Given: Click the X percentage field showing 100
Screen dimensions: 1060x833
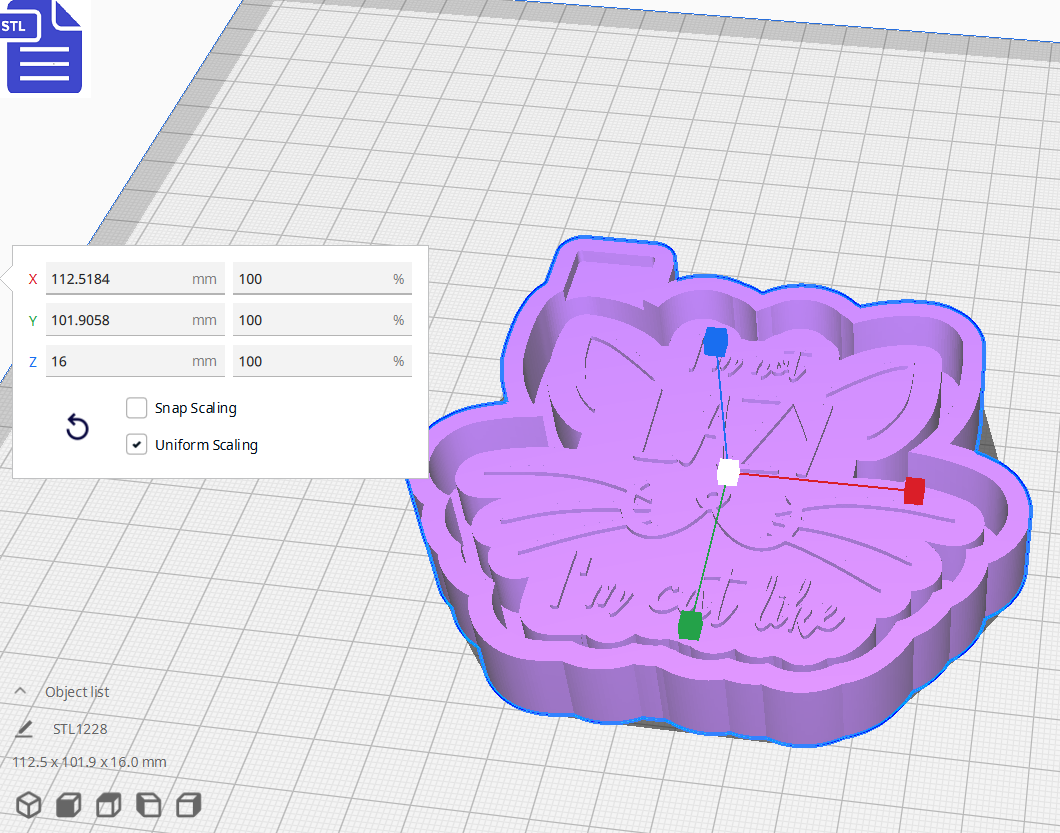Looking at the screenshot, I should 322,278.
